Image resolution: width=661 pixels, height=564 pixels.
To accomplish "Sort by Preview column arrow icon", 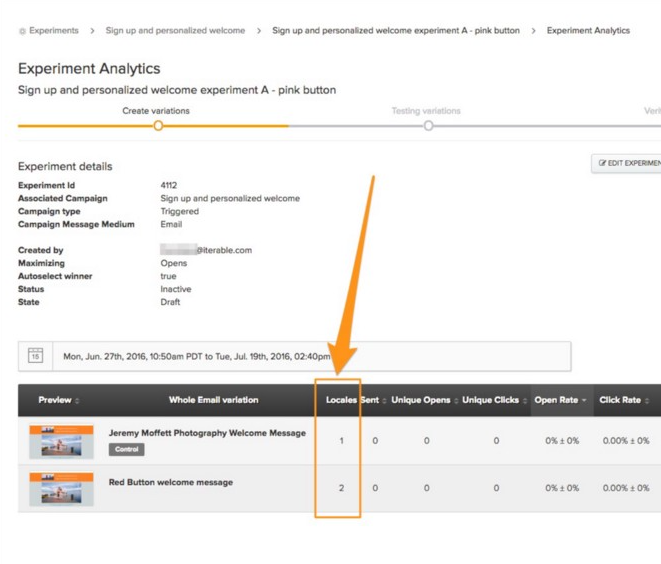I will pos(77,401).
